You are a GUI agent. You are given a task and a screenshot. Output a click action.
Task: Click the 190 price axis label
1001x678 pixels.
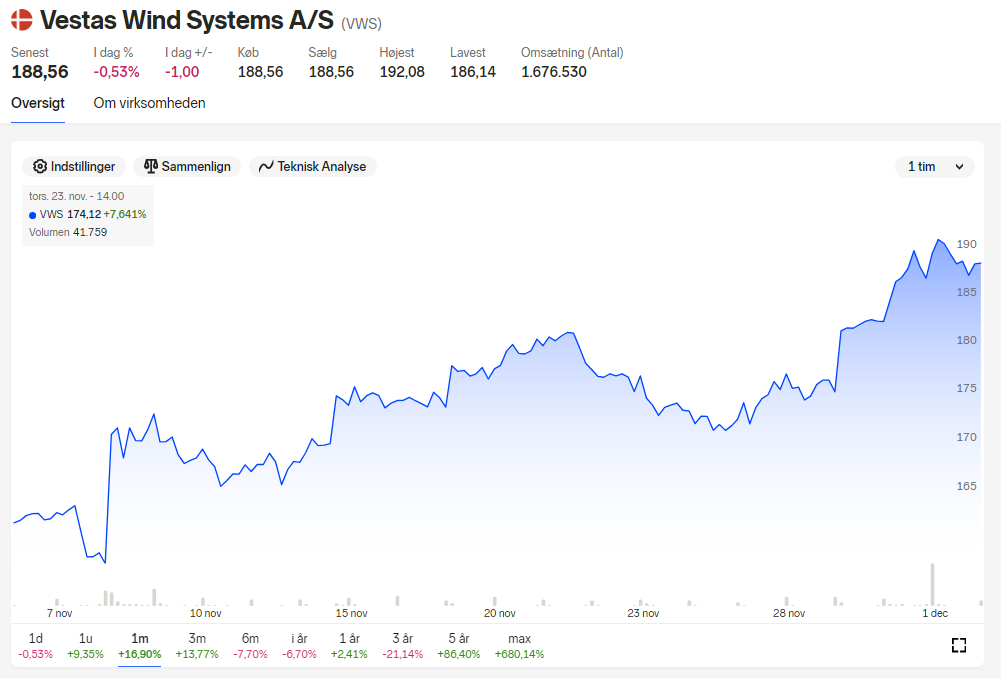click(x=967, y=244)
